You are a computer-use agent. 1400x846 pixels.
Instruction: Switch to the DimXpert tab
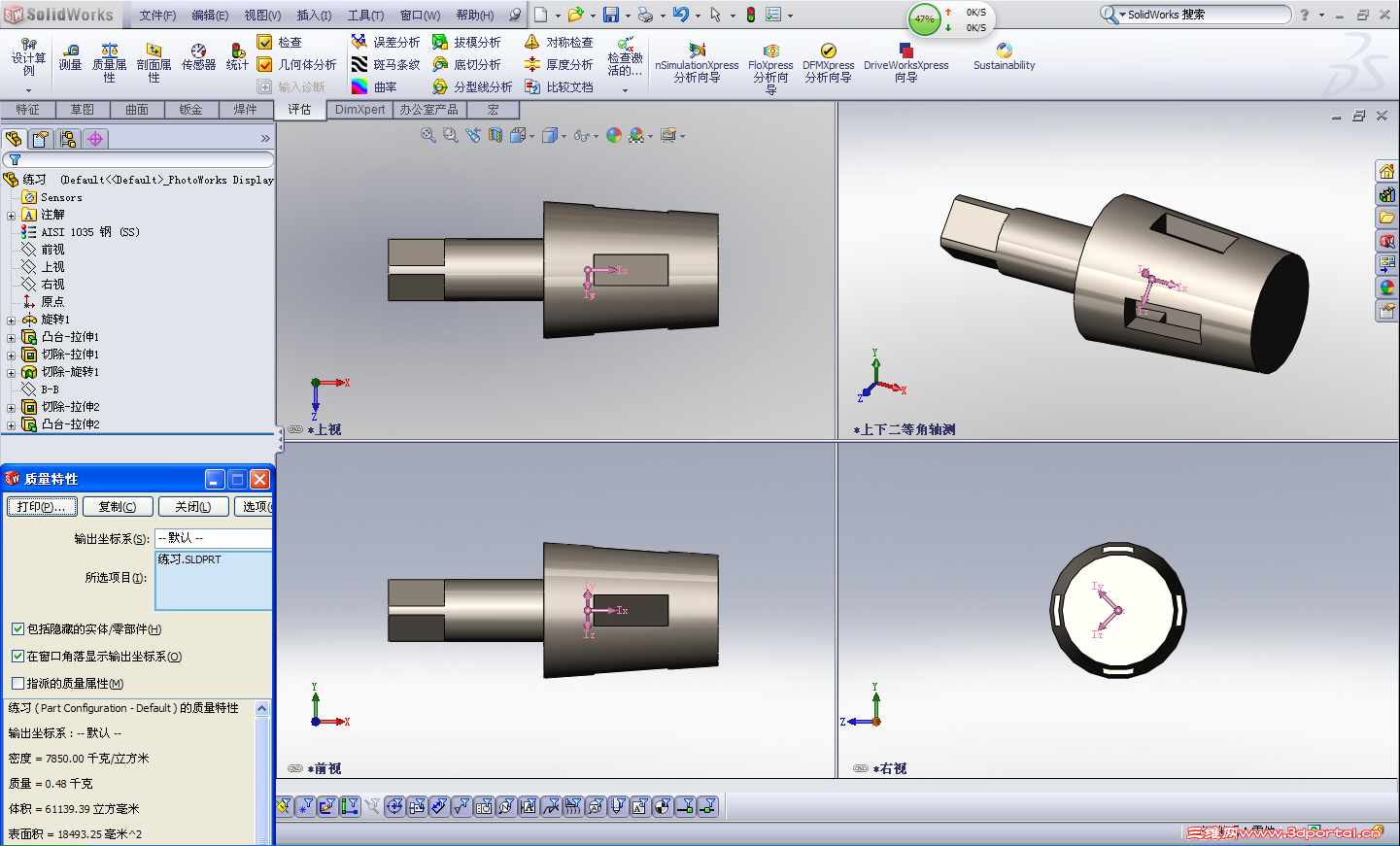tap(359, 110)
